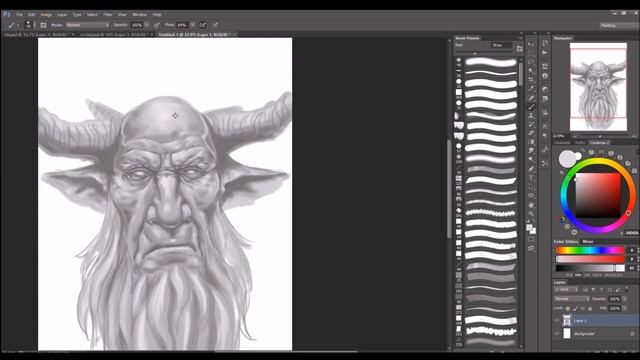Image resolution: width=640 pixels, height=360 pixels.
Task: Select the Eraser tool
Action: (531, 133)
